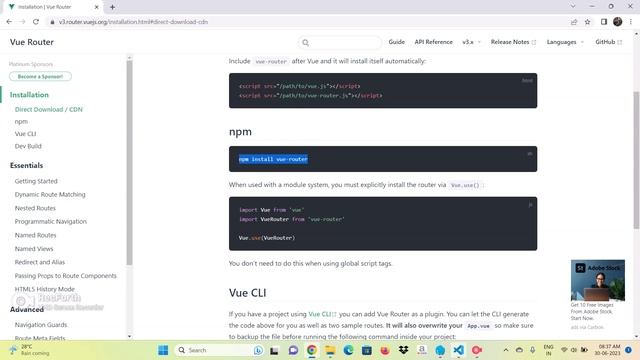Go back to the previous page
640x360 pixels.
(9, 22)
